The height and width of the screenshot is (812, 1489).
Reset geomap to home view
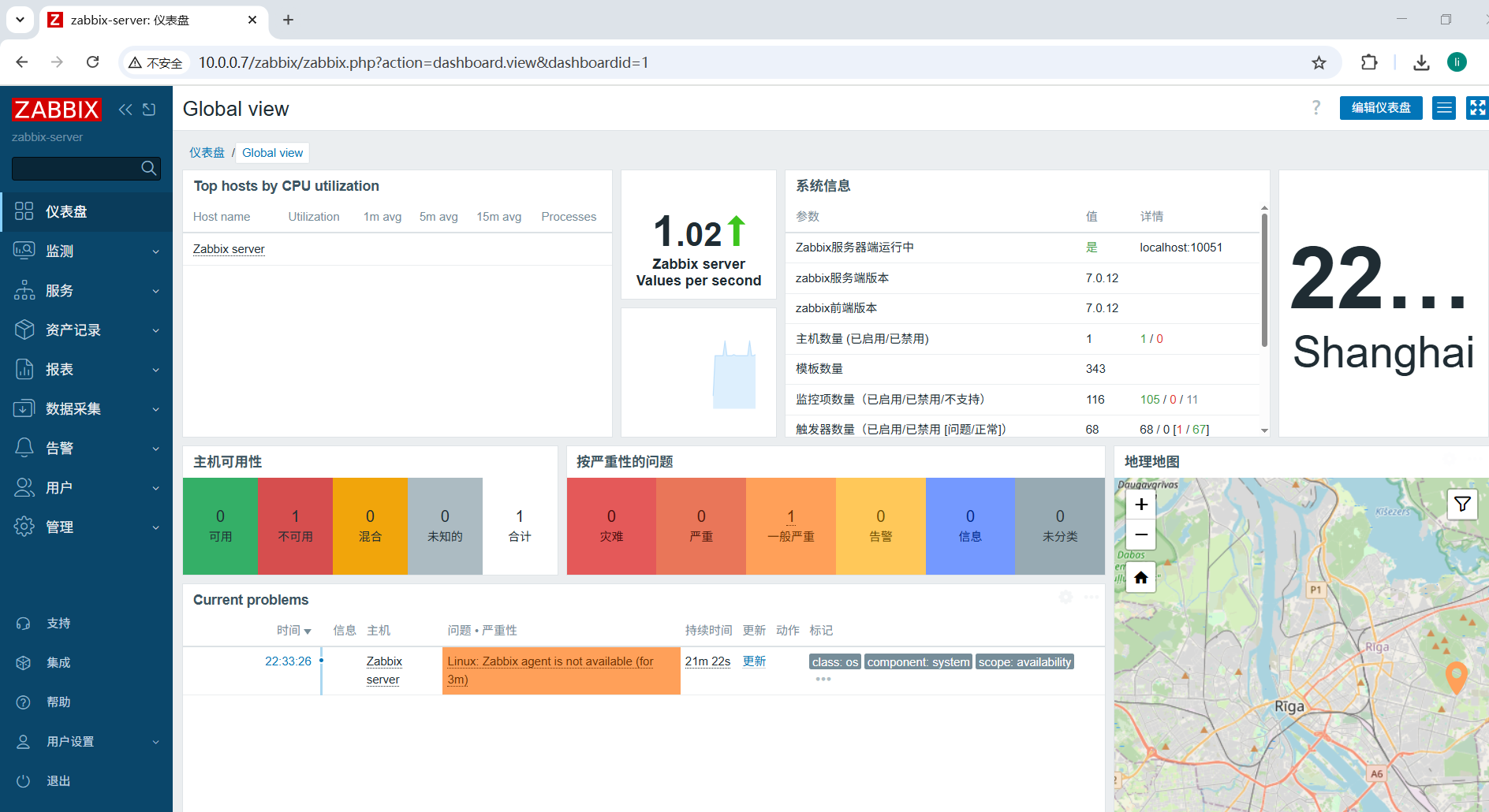(x=1141, y=578)
